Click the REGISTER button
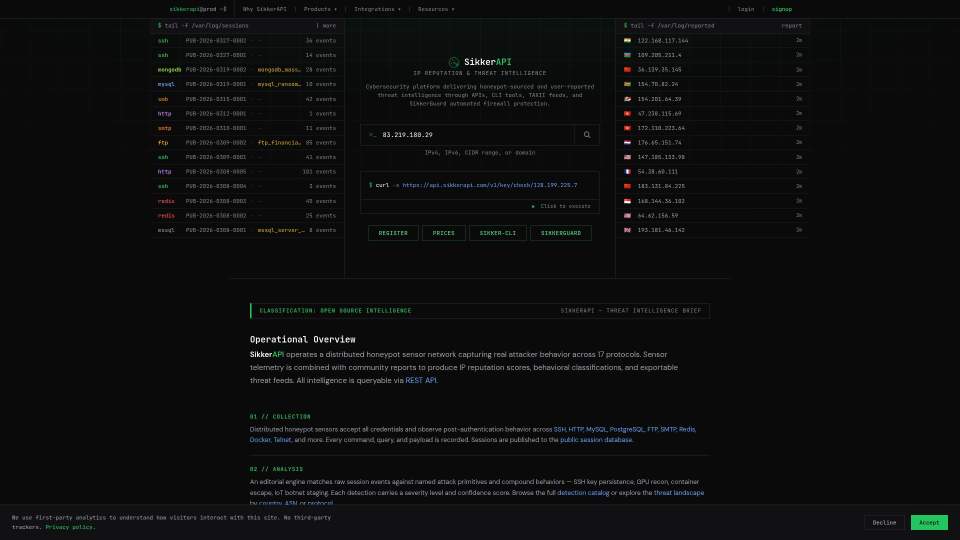Screen dimensions: 960x540 [x=393, y=233]
